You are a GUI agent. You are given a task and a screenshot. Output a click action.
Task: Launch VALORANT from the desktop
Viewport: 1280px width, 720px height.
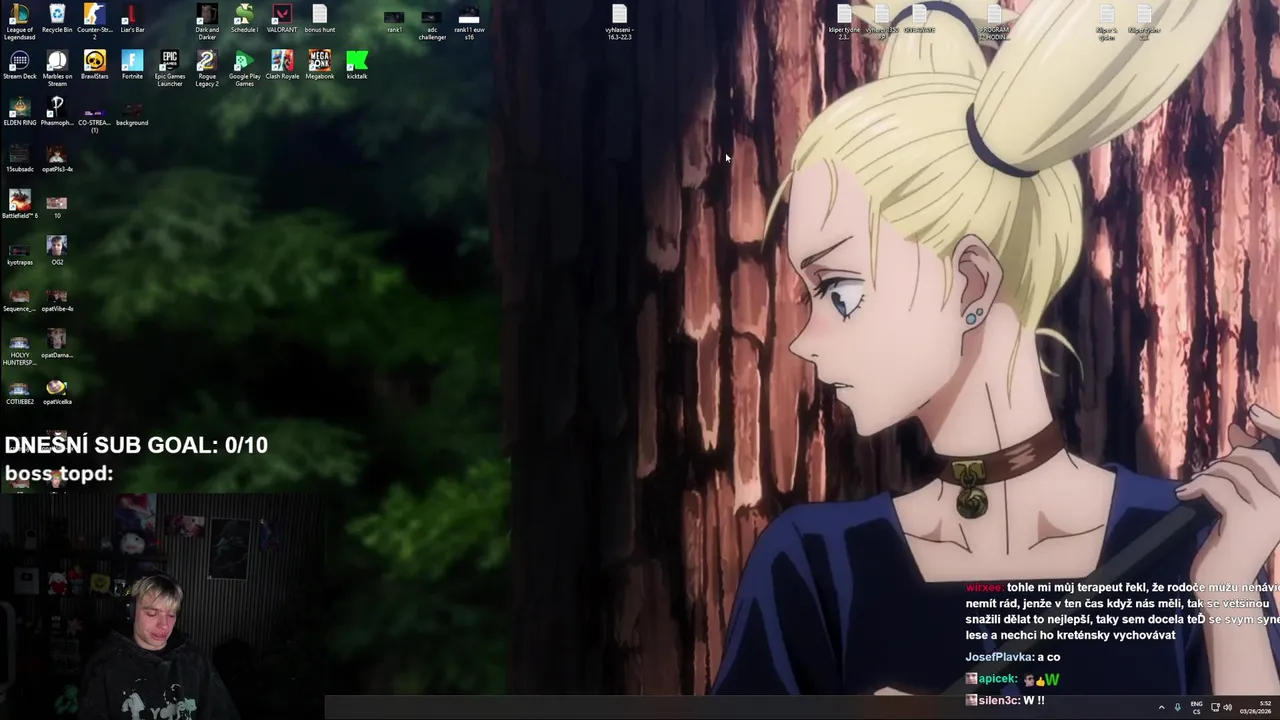point(282,19)
